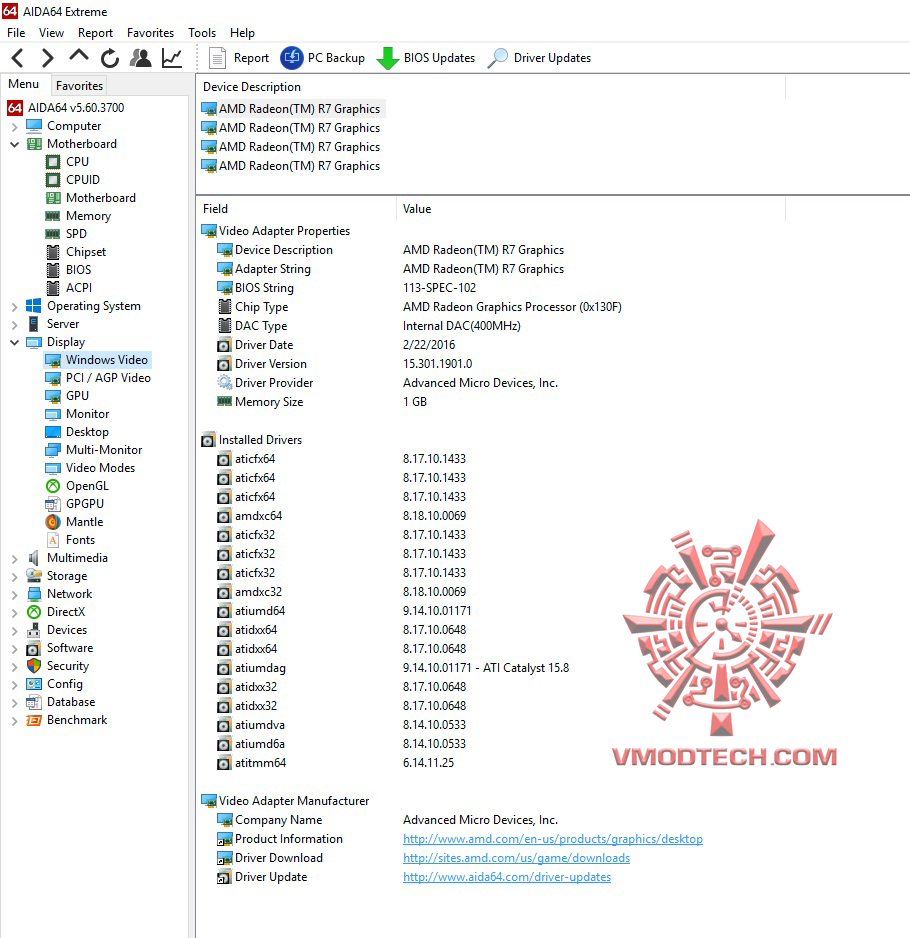Image resolution: width=910 pixels, height=938 pixels.
Task: Collapse the Display tree node
Action: pos(14,343)
